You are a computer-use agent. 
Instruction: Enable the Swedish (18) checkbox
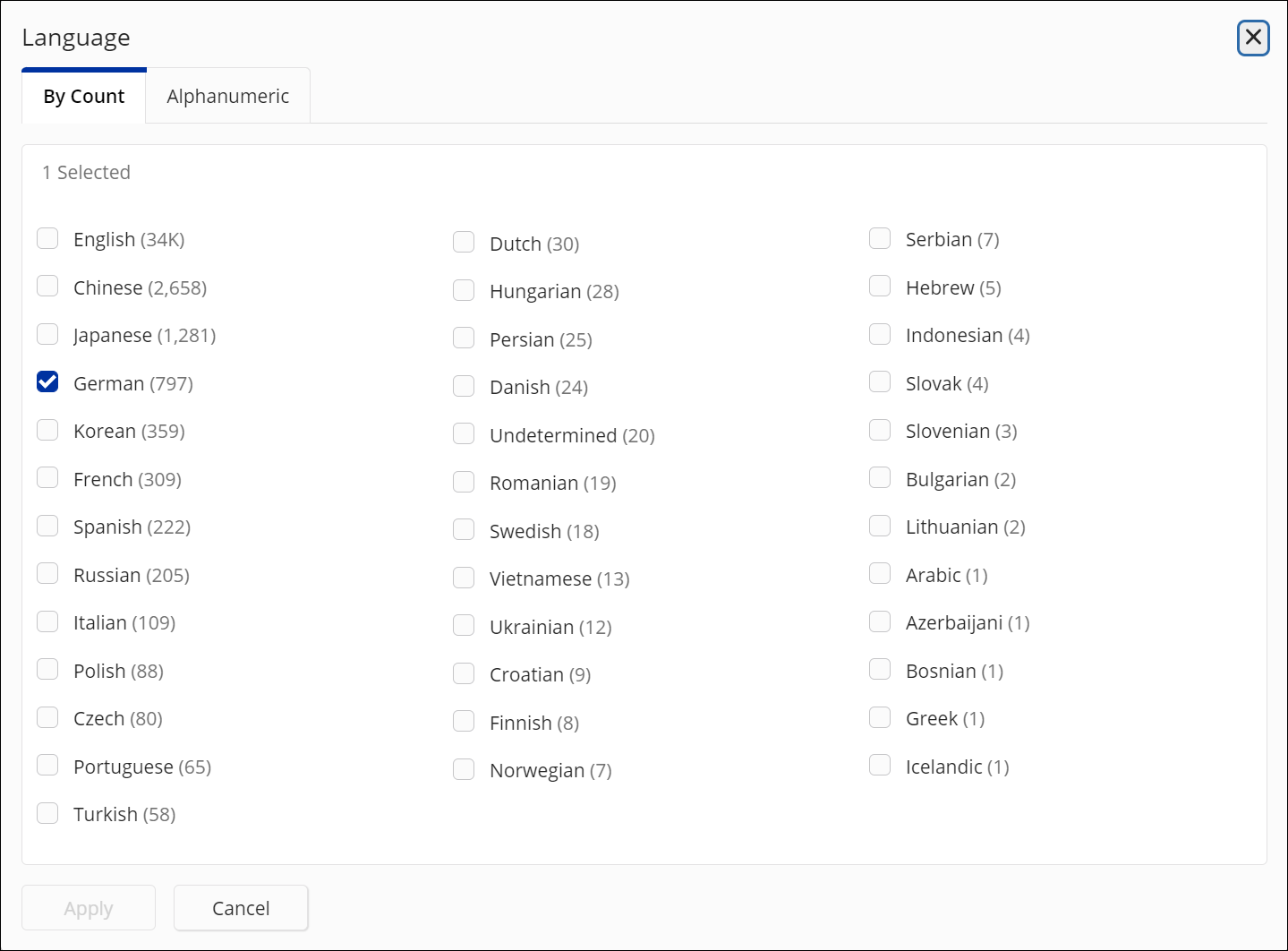tap(464, 530)
